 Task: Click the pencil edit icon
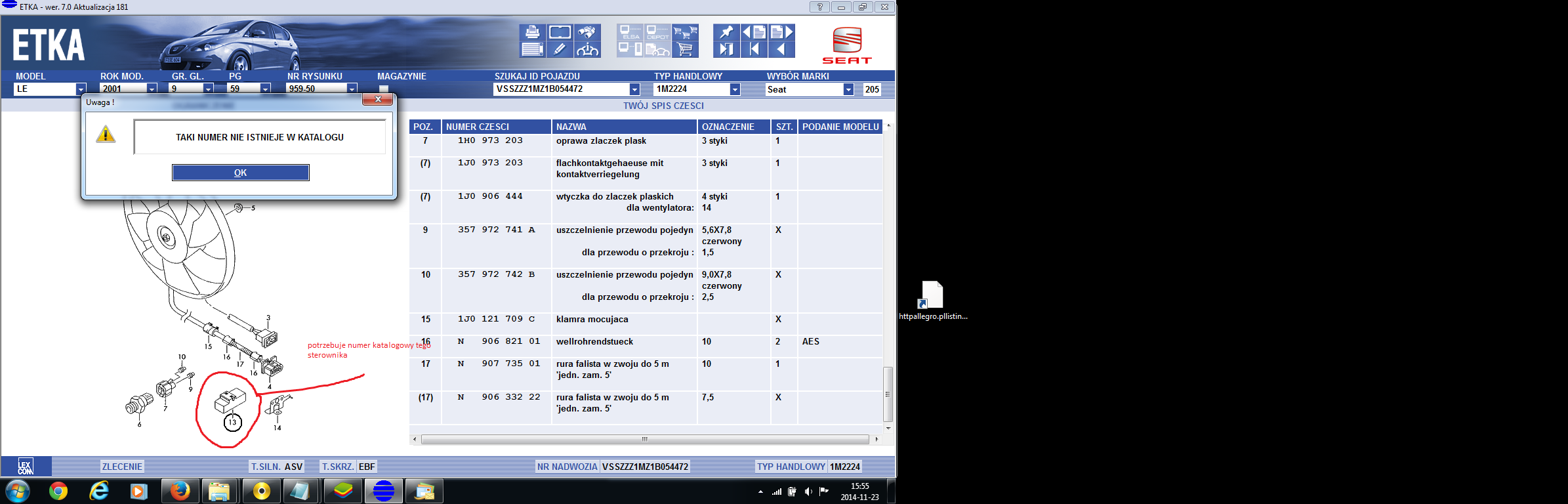560,49
